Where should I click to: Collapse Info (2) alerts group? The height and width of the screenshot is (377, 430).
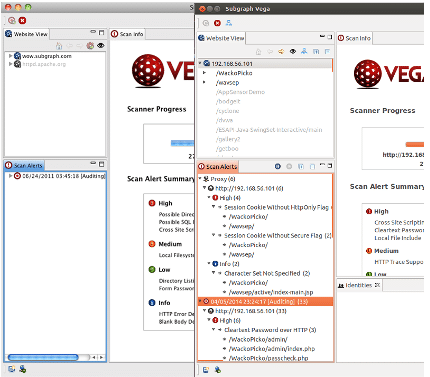209,264
